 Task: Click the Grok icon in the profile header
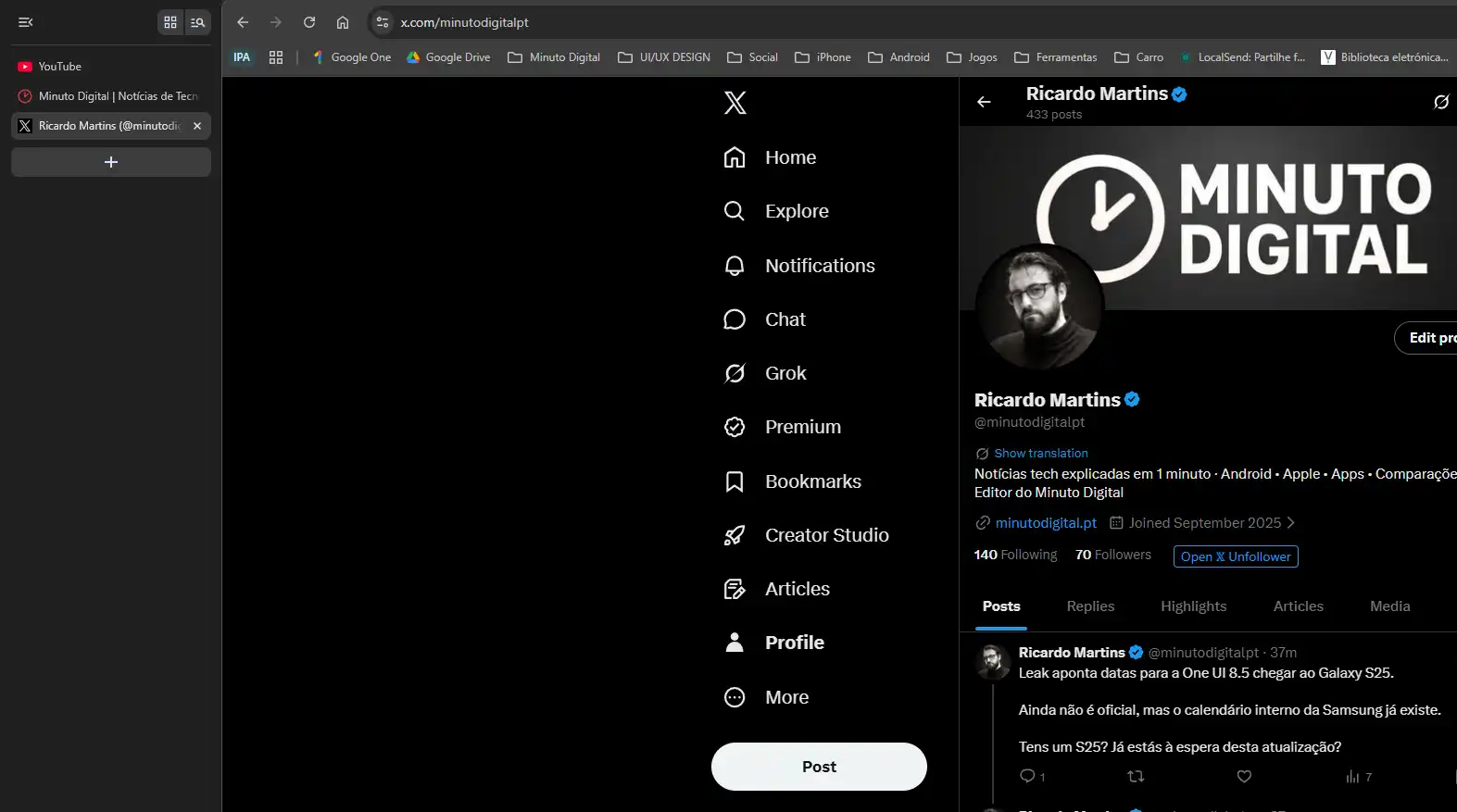tap(1441, 102)
